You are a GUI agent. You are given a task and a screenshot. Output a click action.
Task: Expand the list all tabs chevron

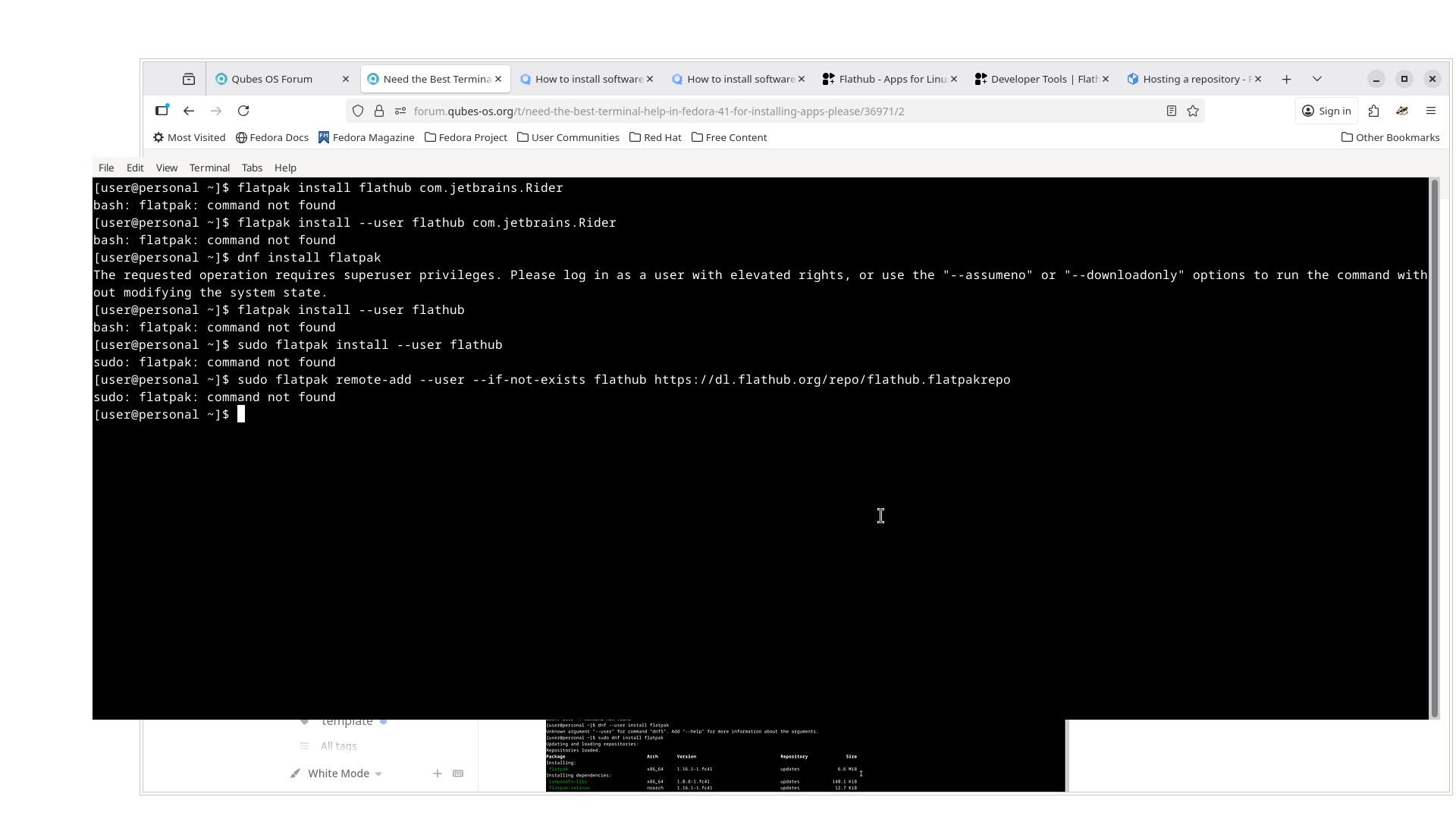pyautogui.click(x=1317, y=79)
